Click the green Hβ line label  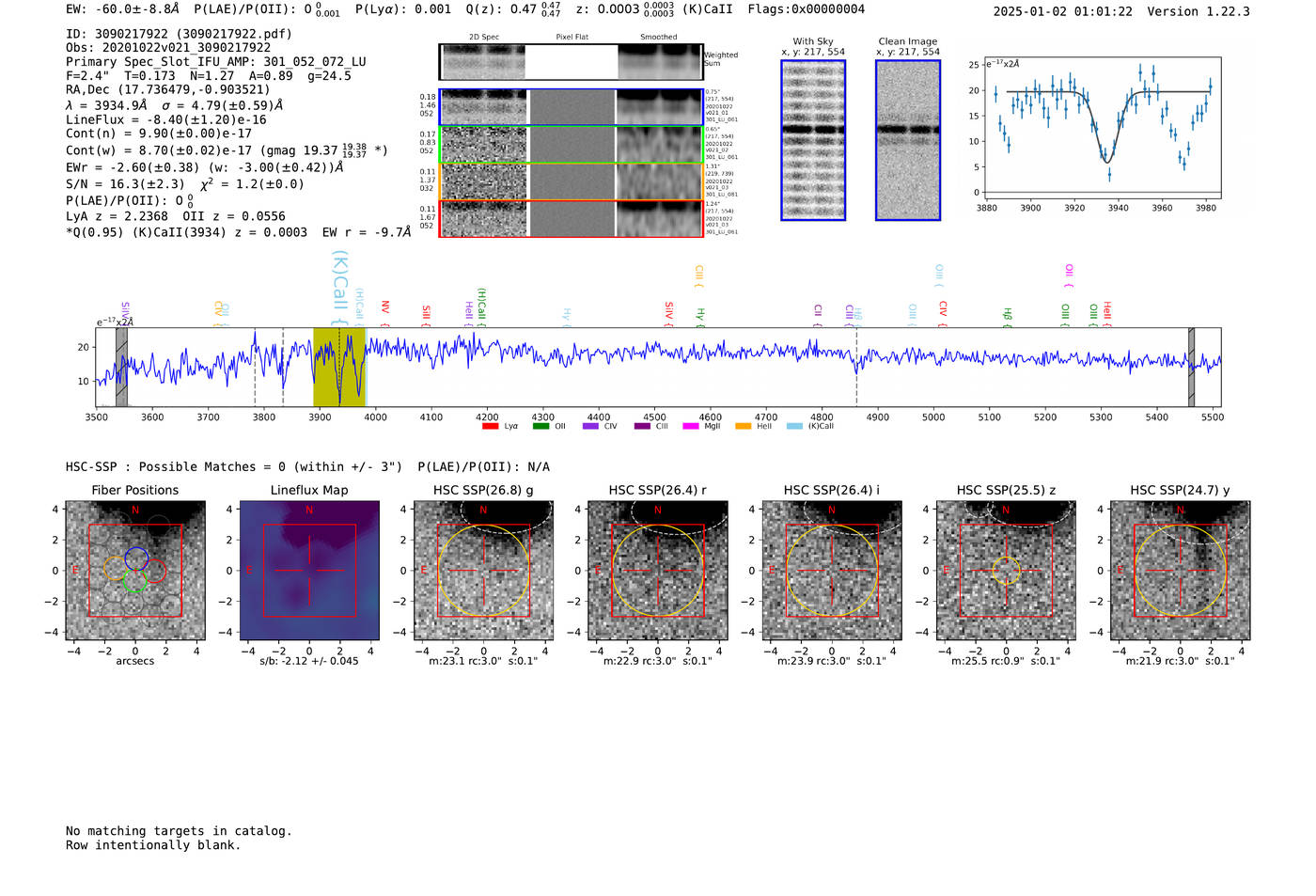click(1008, 317)
